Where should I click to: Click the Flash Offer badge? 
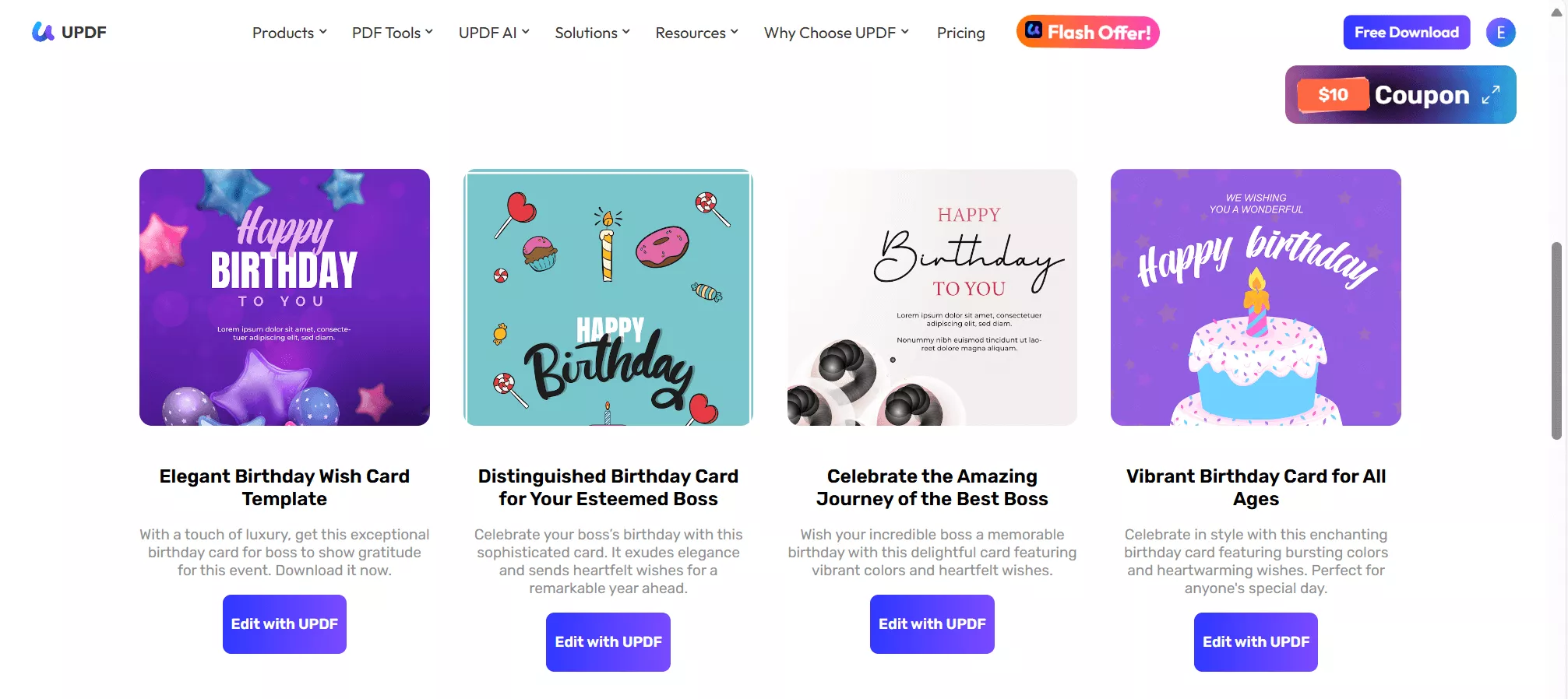point(1087,33)
